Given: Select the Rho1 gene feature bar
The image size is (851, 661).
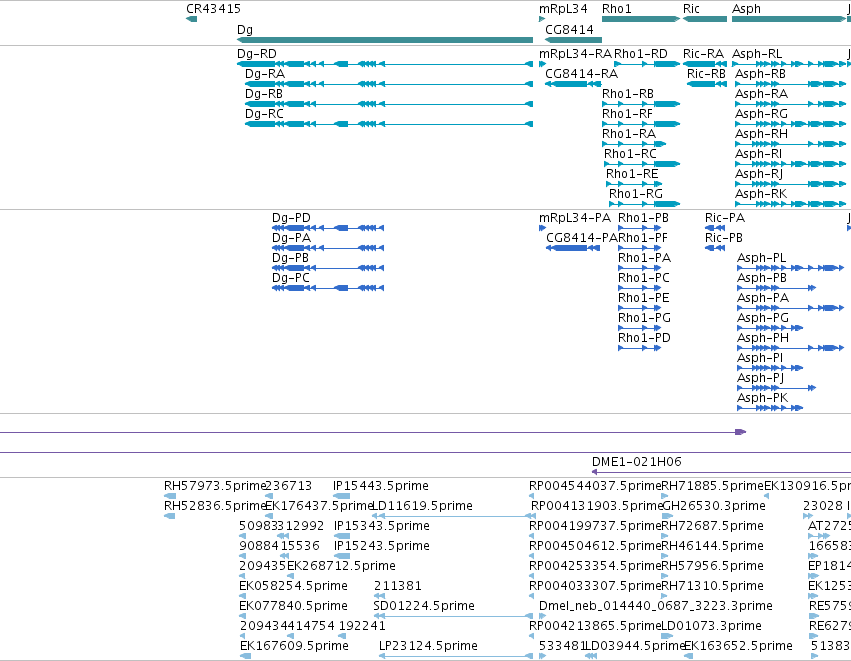Looking at the screenshot, I should point(641,19).
